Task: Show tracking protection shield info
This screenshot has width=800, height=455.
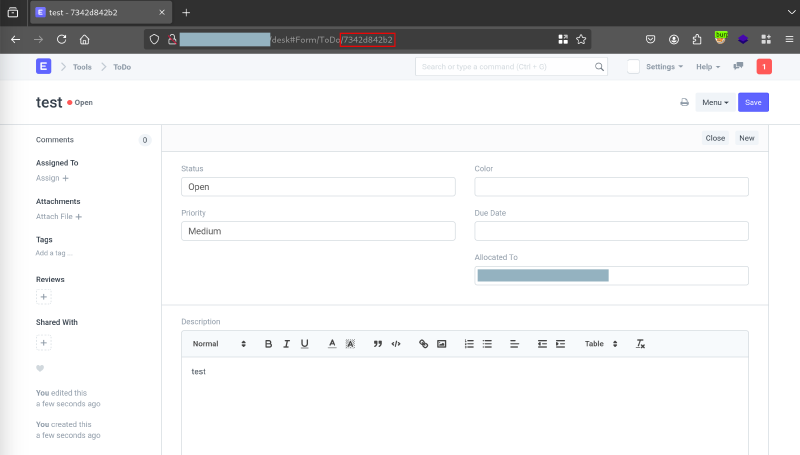Action: point(154,39)
